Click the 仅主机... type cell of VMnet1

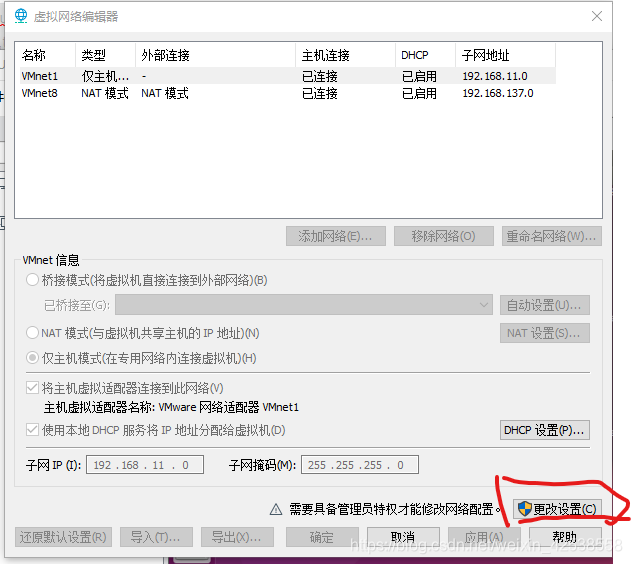(x=105, y=76)
